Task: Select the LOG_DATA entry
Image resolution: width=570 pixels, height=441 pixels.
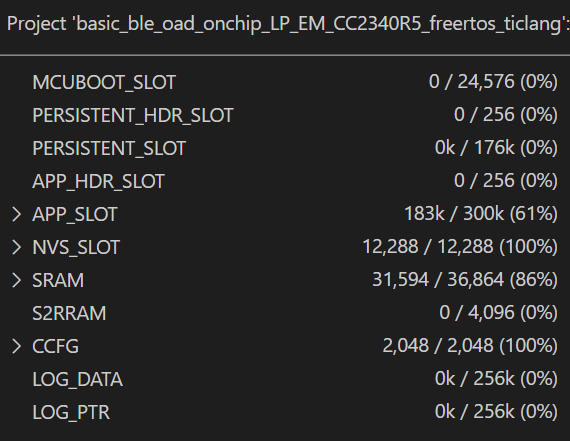Action: pyautogui.click(x=285, y=379)
